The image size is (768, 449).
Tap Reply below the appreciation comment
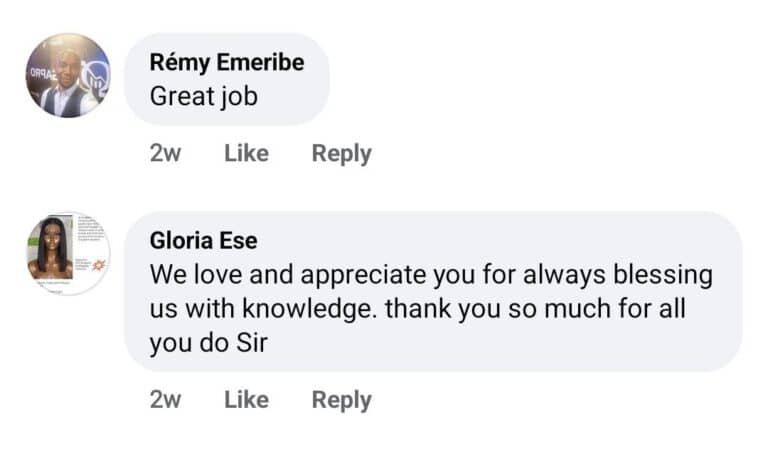[341, 399]
